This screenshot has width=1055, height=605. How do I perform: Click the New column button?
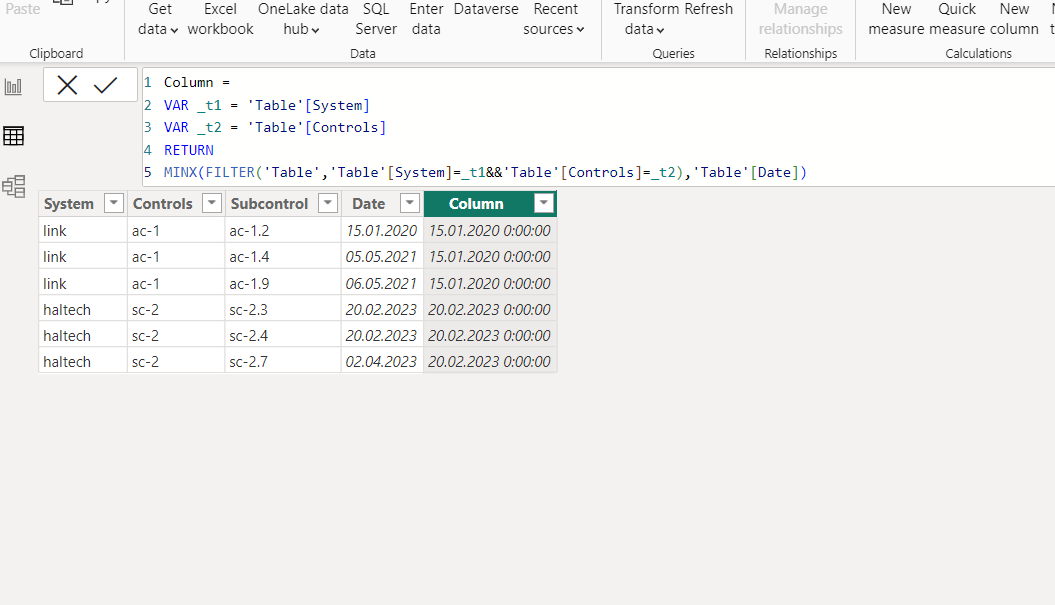coord(1014,19)
